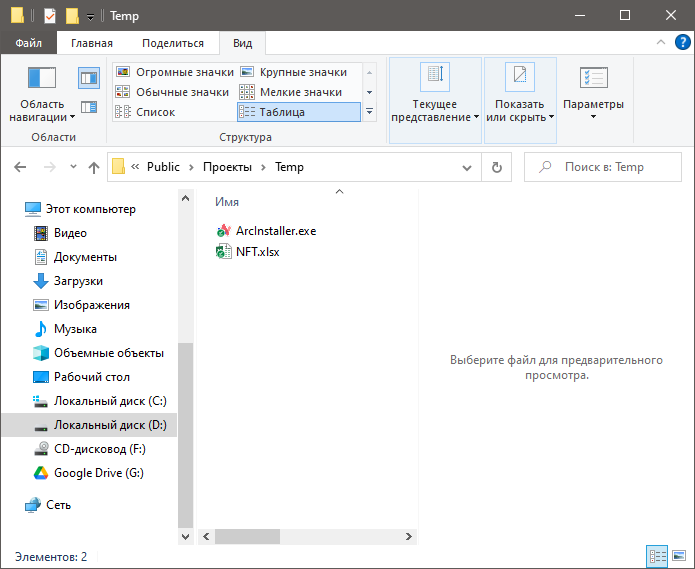Select Локальный диск (D:) in navigation pane
Image resolution: width=695 pixels, height=569 pixels.
point(89,425)
